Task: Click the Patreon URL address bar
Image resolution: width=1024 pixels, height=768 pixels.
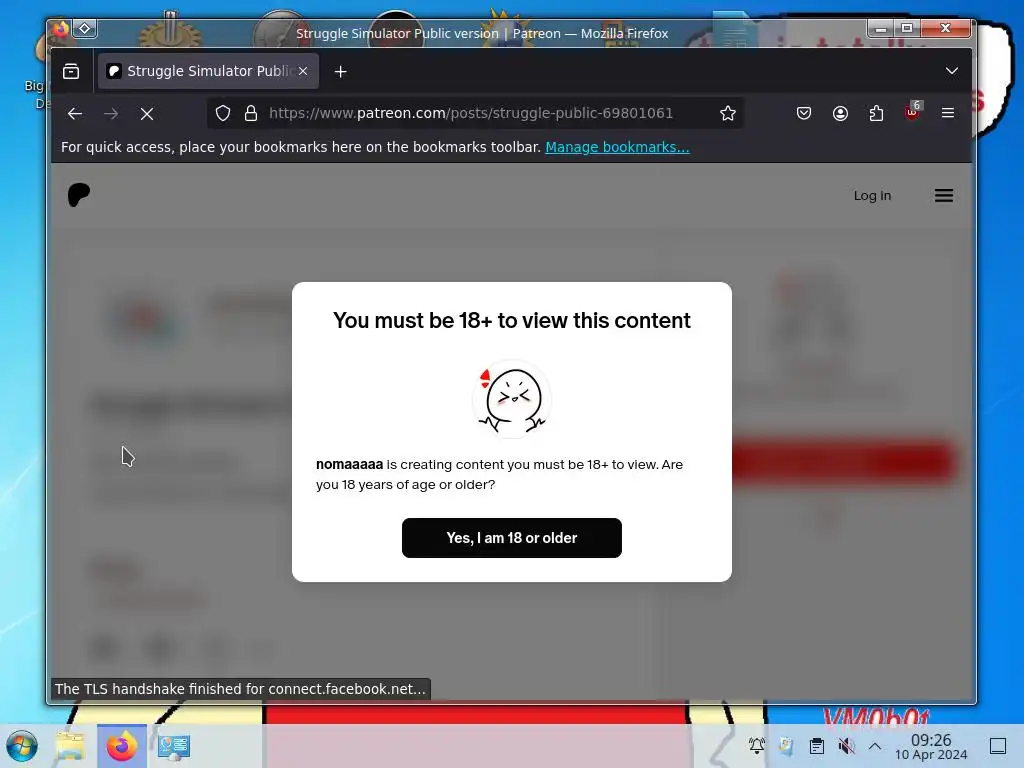Action: (x=471, y=113)
